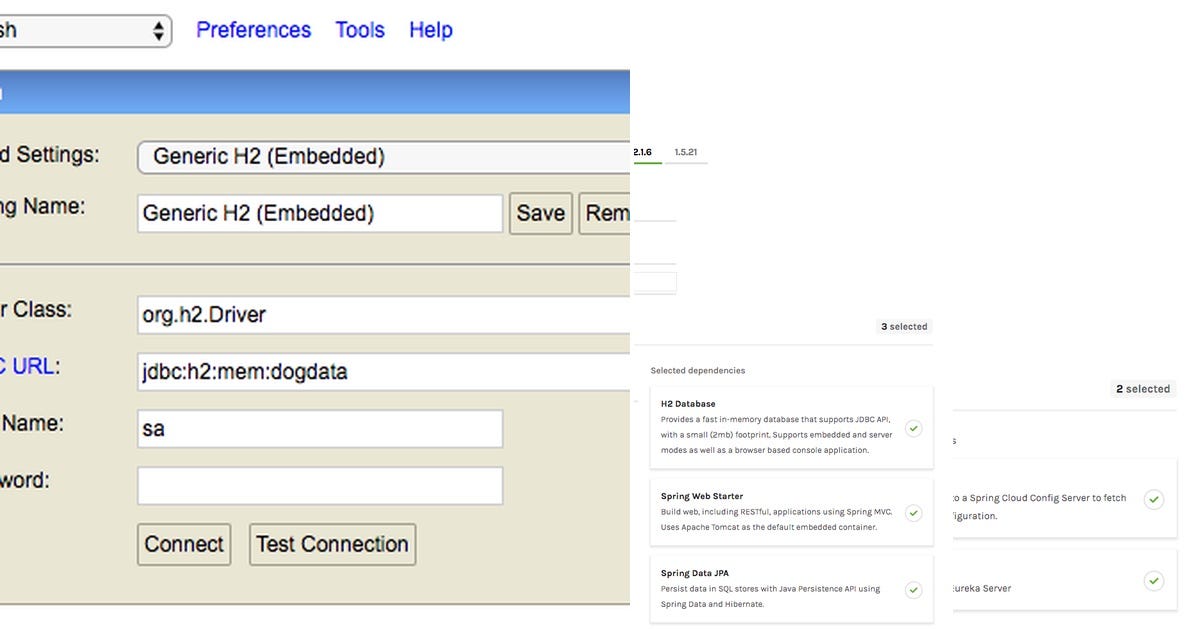Image resolution: width=1200 pixels, height=630 pixels.
Task: Click the User Name field containing sa
Action: click(320, 429)
